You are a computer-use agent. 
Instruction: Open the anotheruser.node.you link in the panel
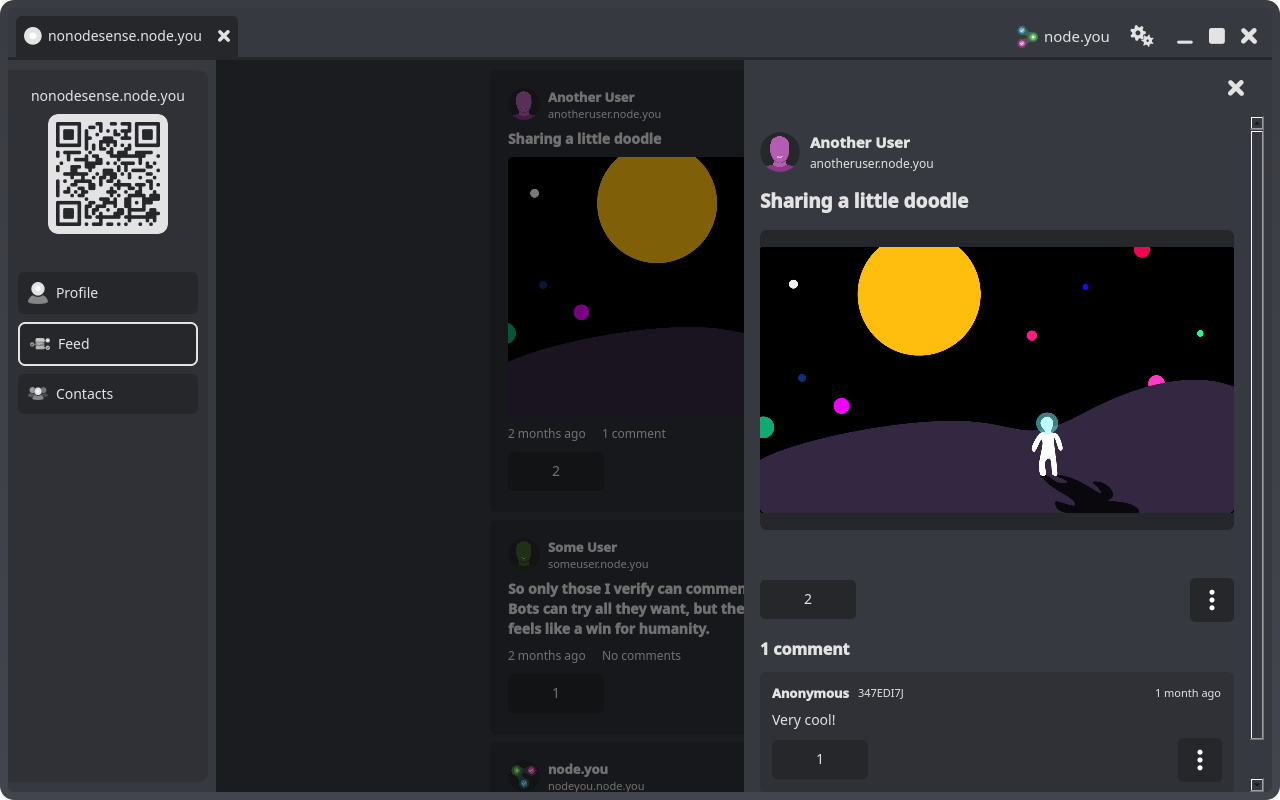click(872, 163)
